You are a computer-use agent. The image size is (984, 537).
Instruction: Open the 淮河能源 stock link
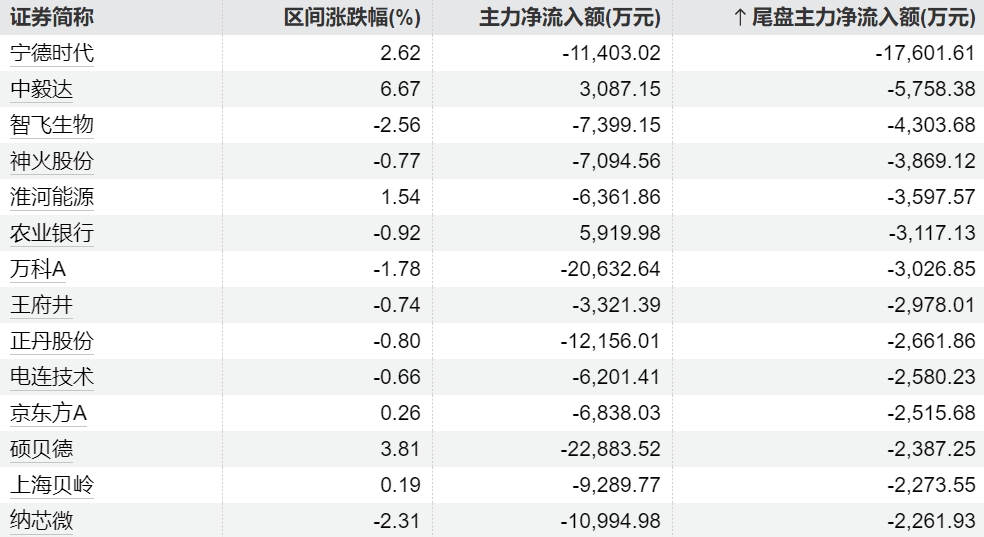click(52, 197)
